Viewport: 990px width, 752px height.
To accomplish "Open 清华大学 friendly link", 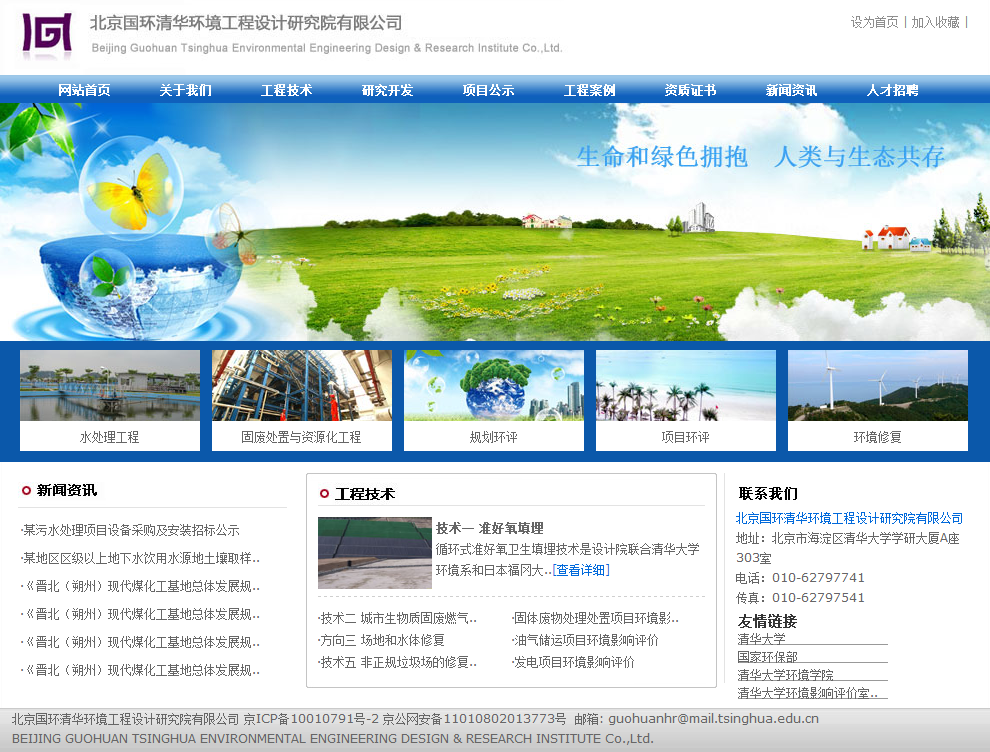I will tap(761, 639).
